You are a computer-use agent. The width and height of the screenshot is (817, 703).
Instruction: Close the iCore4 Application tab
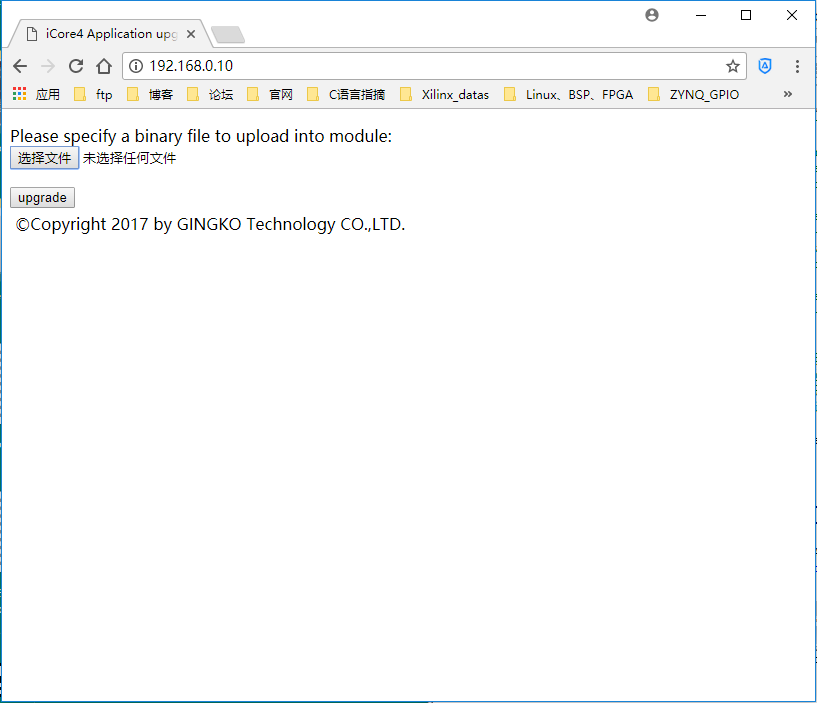pyautogui.click(x=191, y=34)
